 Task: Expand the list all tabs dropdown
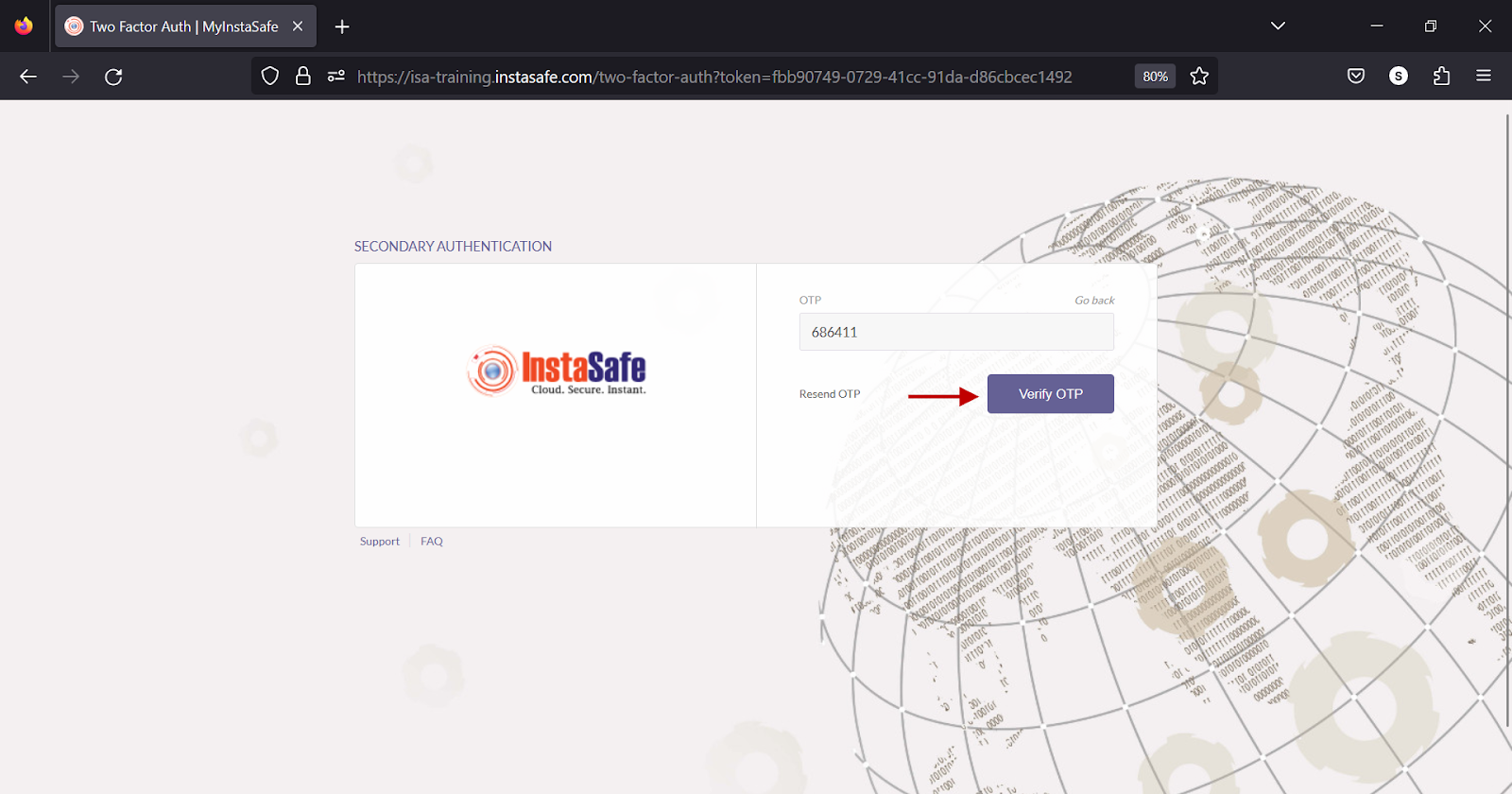[1278, 26]
